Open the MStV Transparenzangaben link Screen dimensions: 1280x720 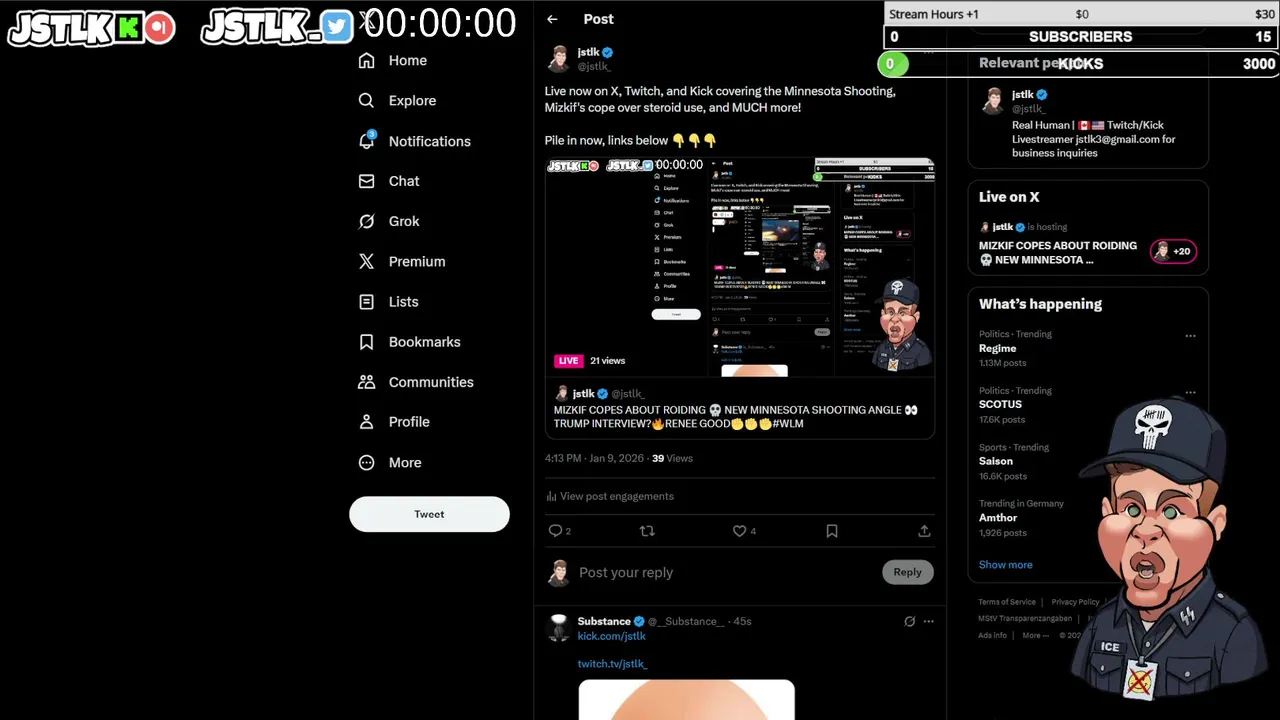click(1025, 619)
